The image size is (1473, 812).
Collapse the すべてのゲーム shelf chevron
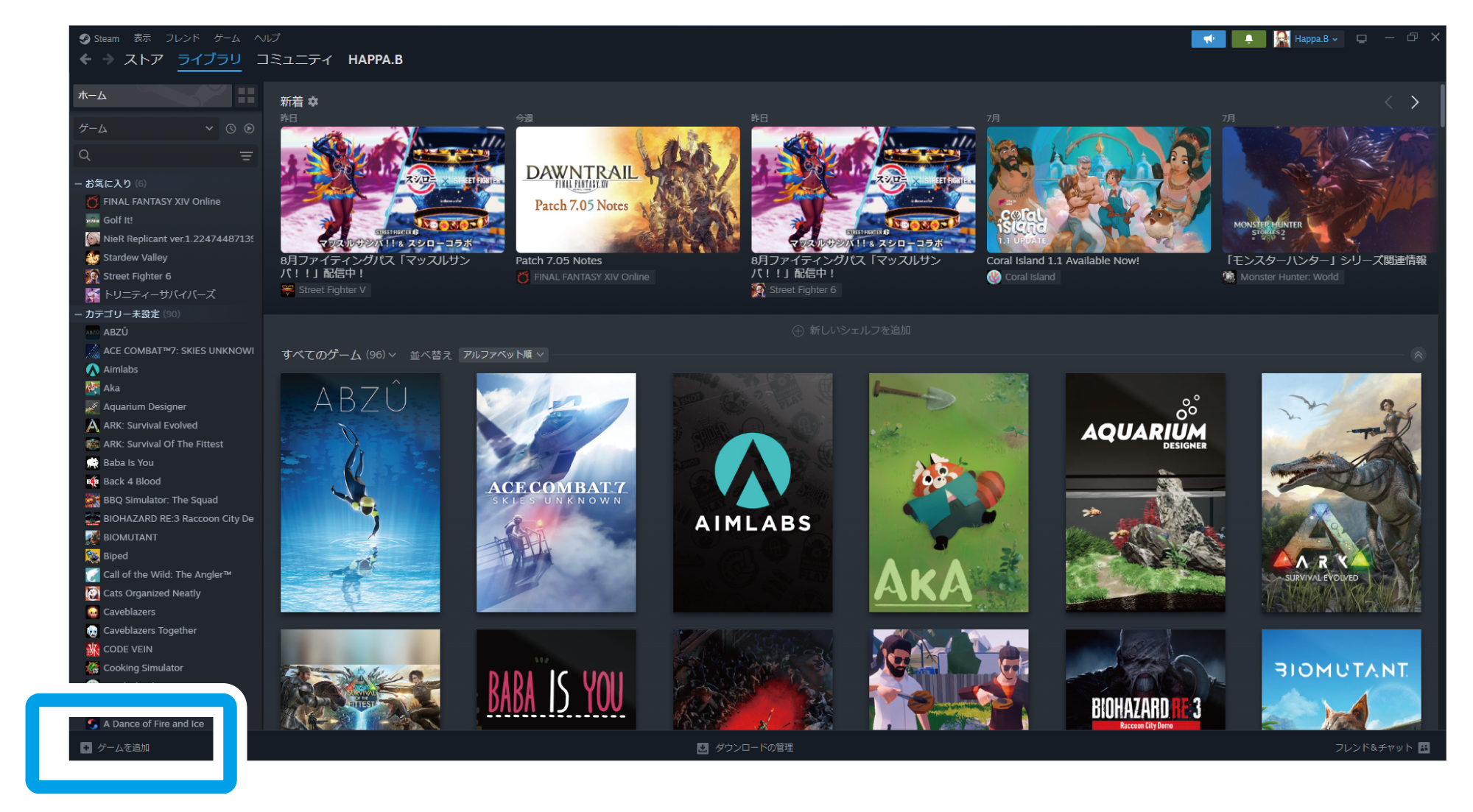point(1418,355)
